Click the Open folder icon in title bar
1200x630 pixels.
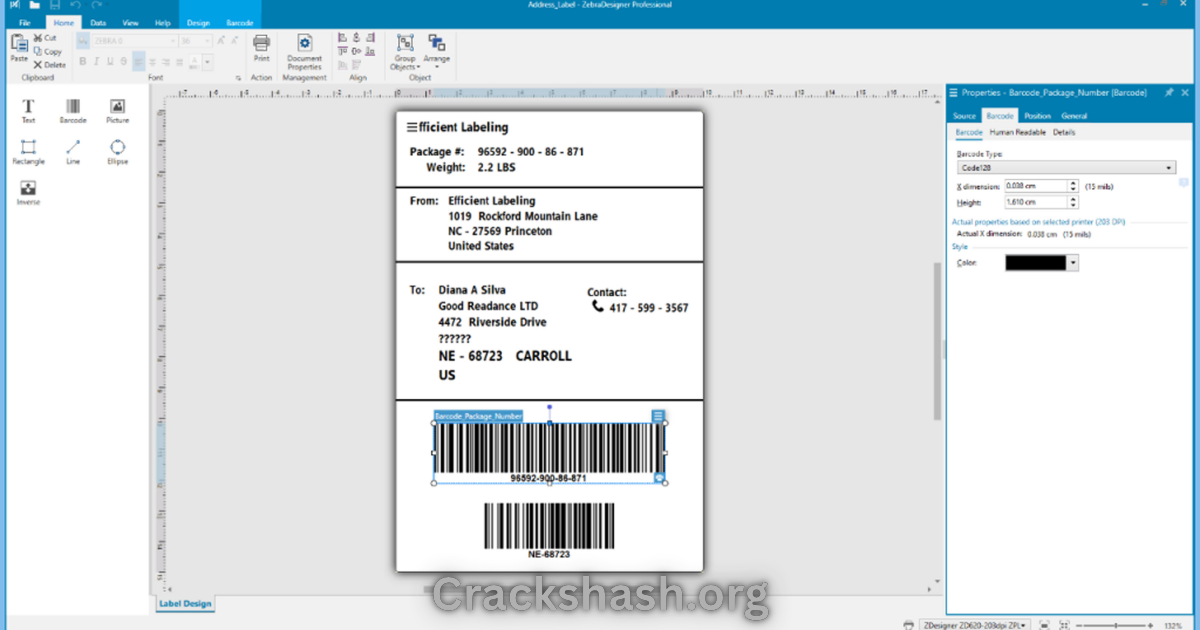[36, 5]
